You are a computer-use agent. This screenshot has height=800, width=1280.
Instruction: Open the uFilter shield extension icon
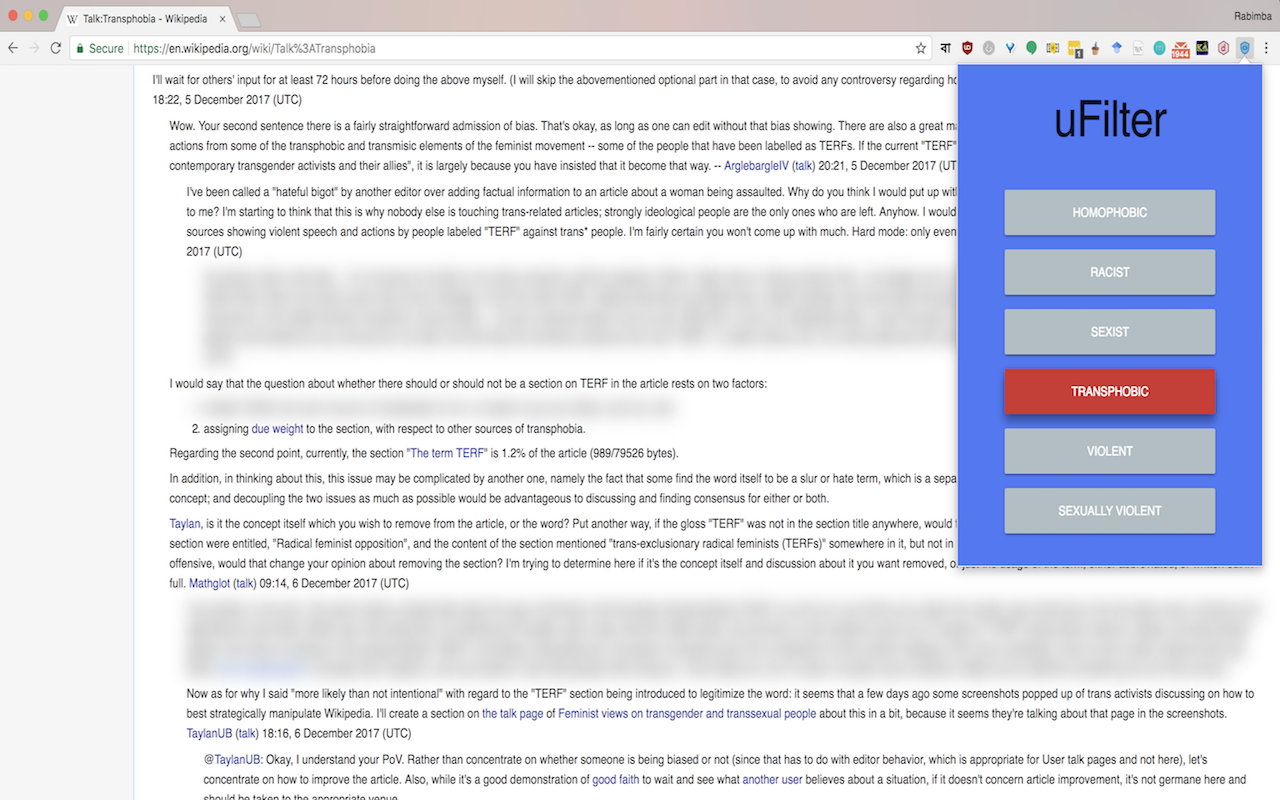coord(1245,48)
